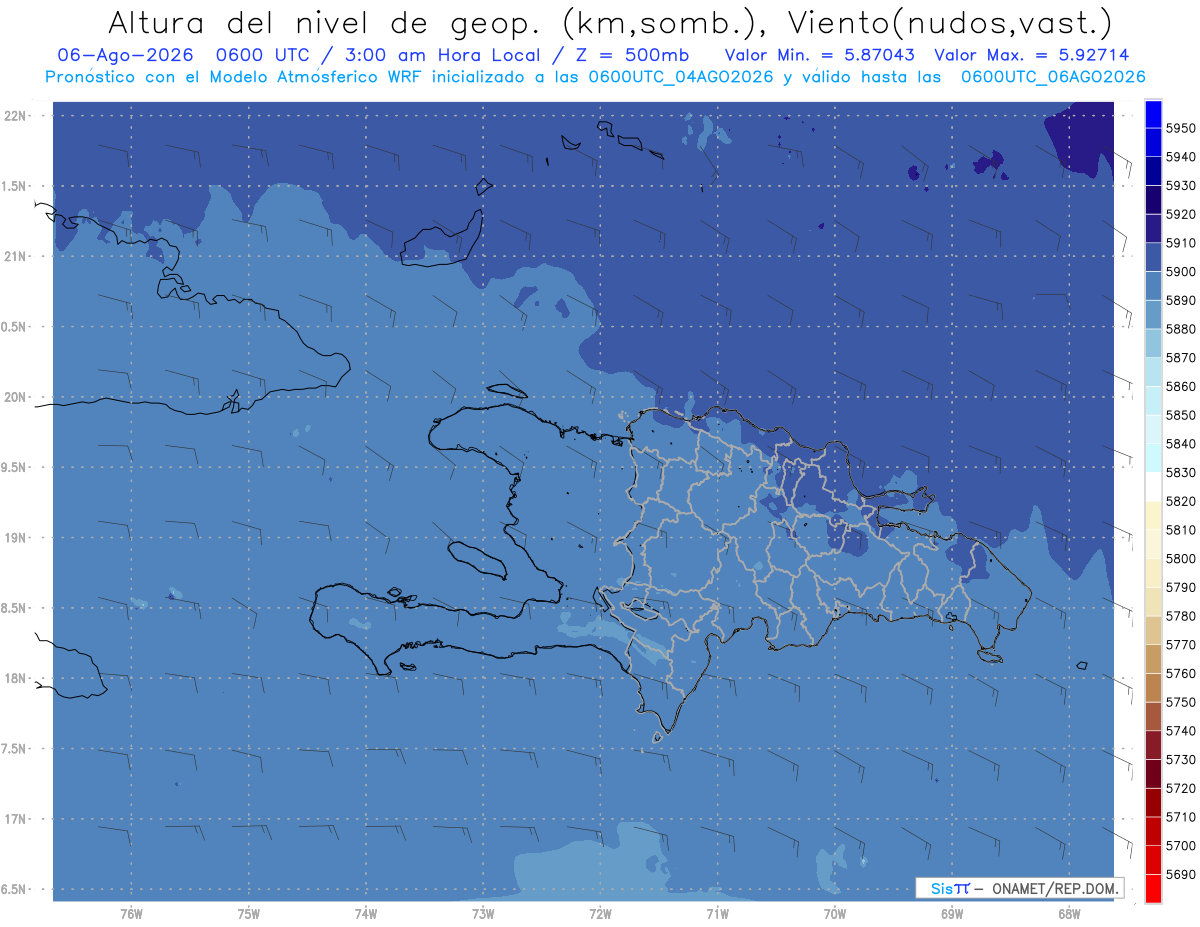This screenshot has width=1200, height=927.
Task: Select the 'Valor Max. = 5.92714' text
Action: [x=1030, y=55]
